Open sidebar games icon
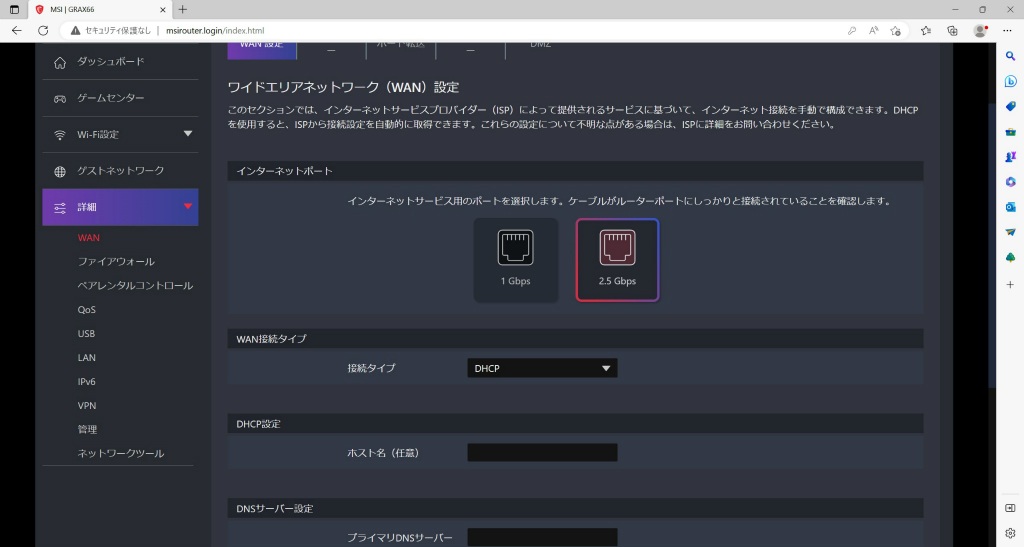Screen dimensions: 1024x547 point(1010,157)
